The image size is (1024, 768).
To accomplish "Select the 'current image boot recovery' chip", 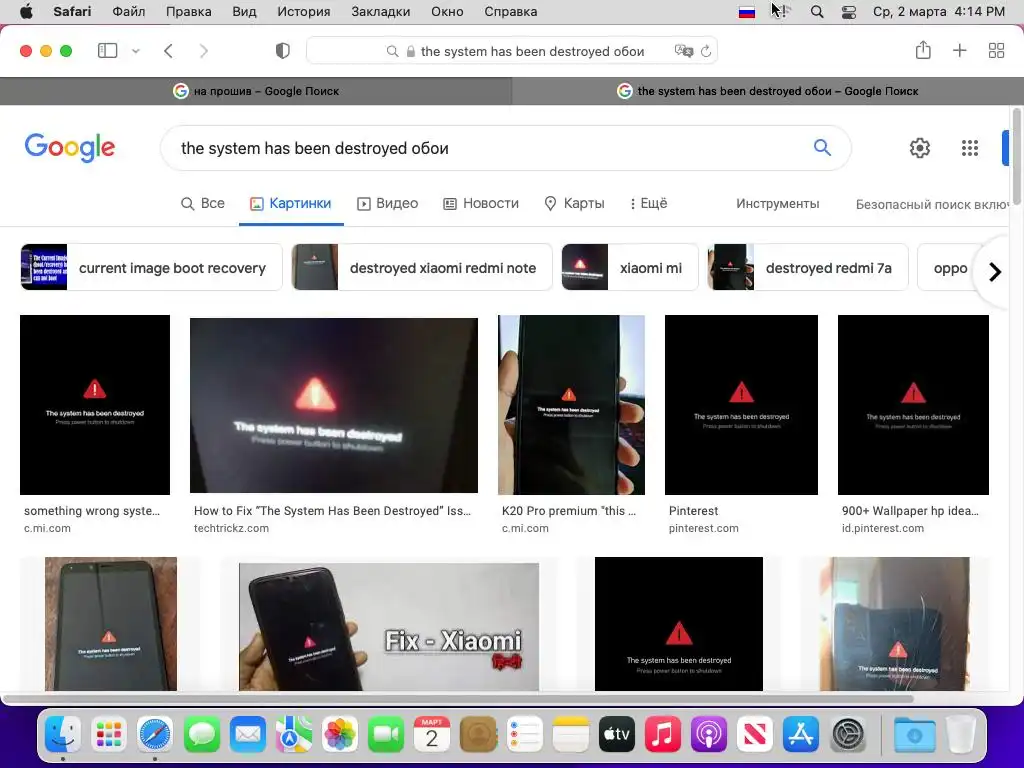I will 152,267.
